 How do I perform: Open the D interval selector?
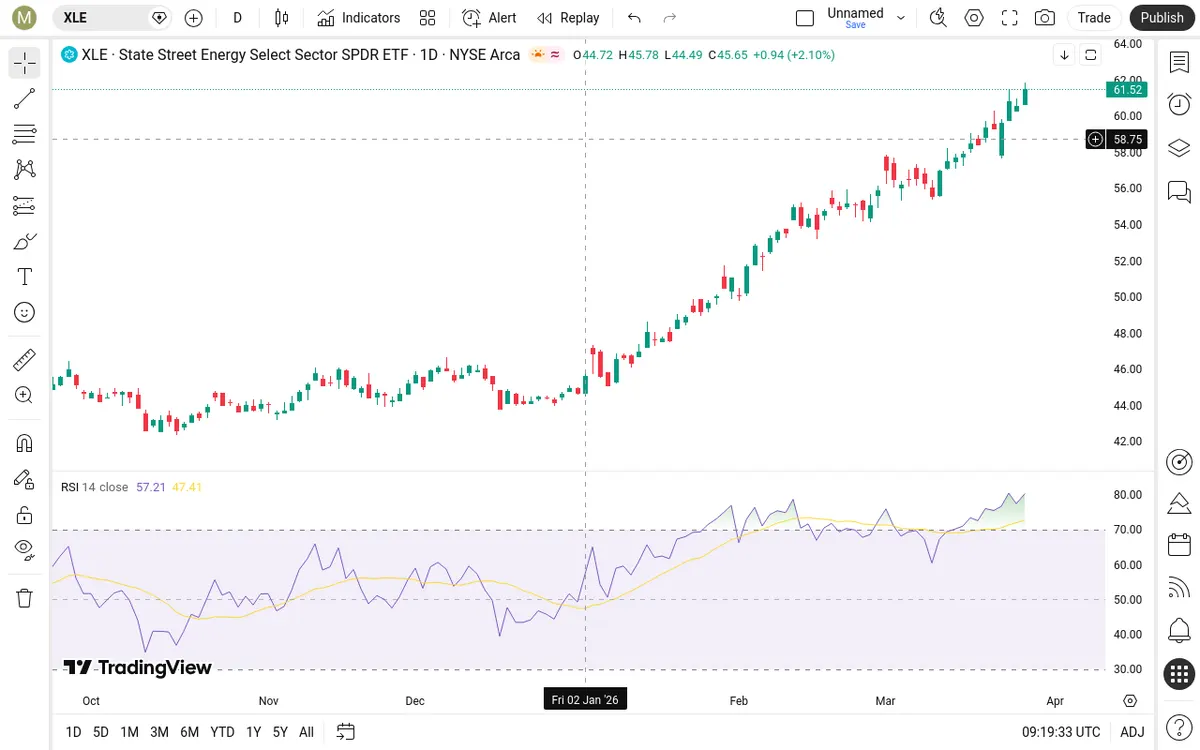tap(237, 17)
